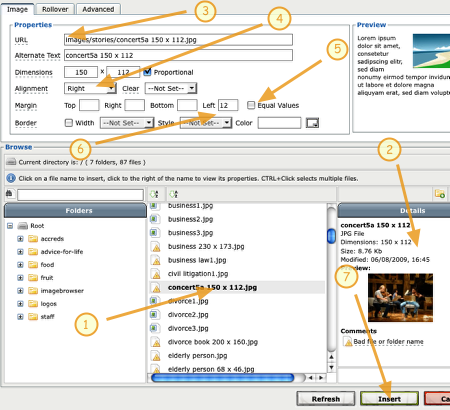The width and height of the screenshot is (450, 410).
Task: Select the file business 230 x 173.jpg
Action: tap(206, 246)
